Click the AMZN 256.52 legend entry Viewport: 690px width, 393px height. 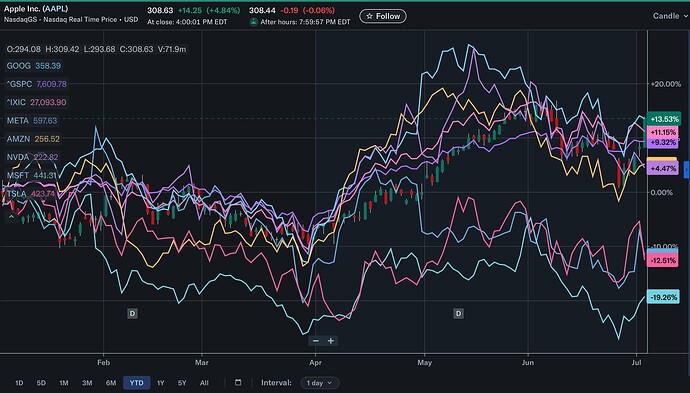point(33,139)
